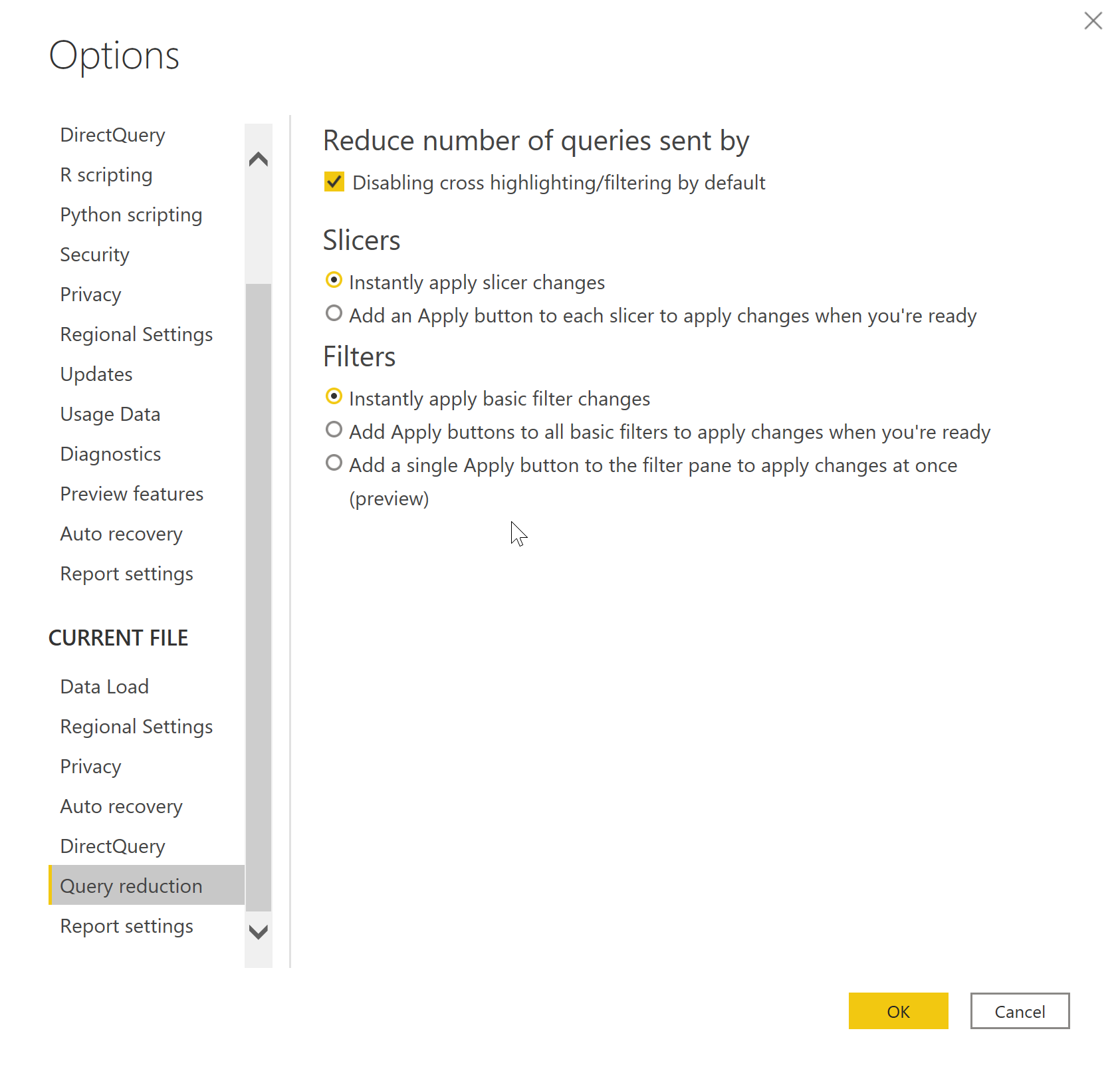Open Auto recovery below Preview features
The width and height of the screenshot is (1120, 1079).
coord(121,534)
